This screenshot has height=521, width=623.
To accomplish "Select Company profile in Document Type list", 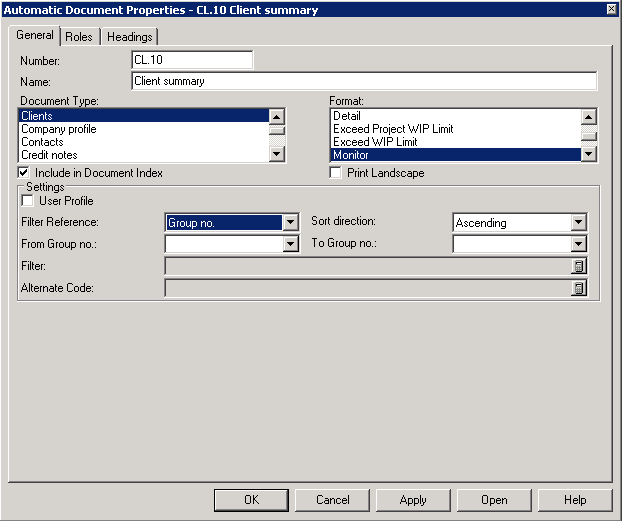I will 59,129.
